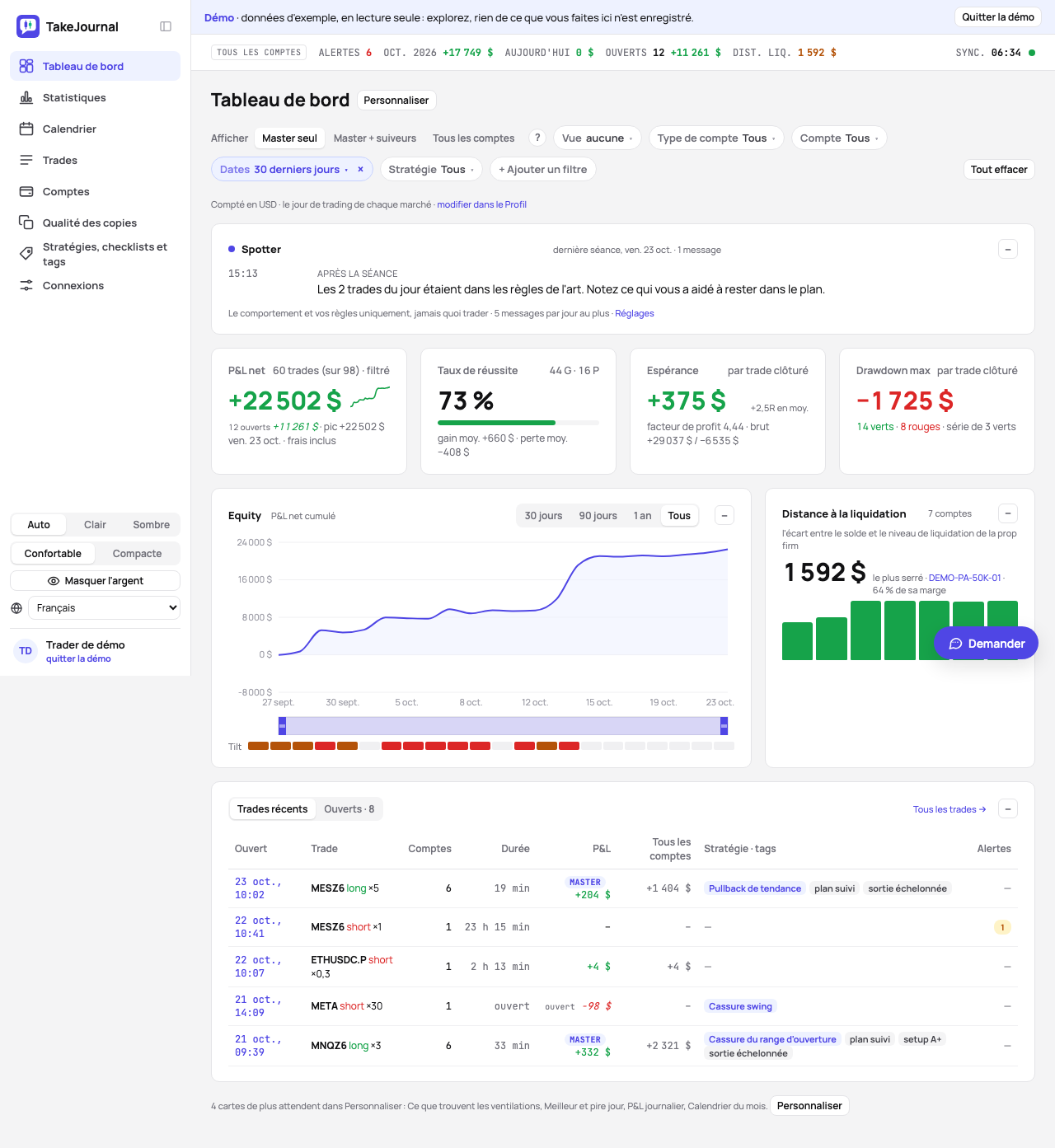Click the TakeJournal logo icon
The width and height of the screenshot is (1055, 1148).
tap(28, 26)
